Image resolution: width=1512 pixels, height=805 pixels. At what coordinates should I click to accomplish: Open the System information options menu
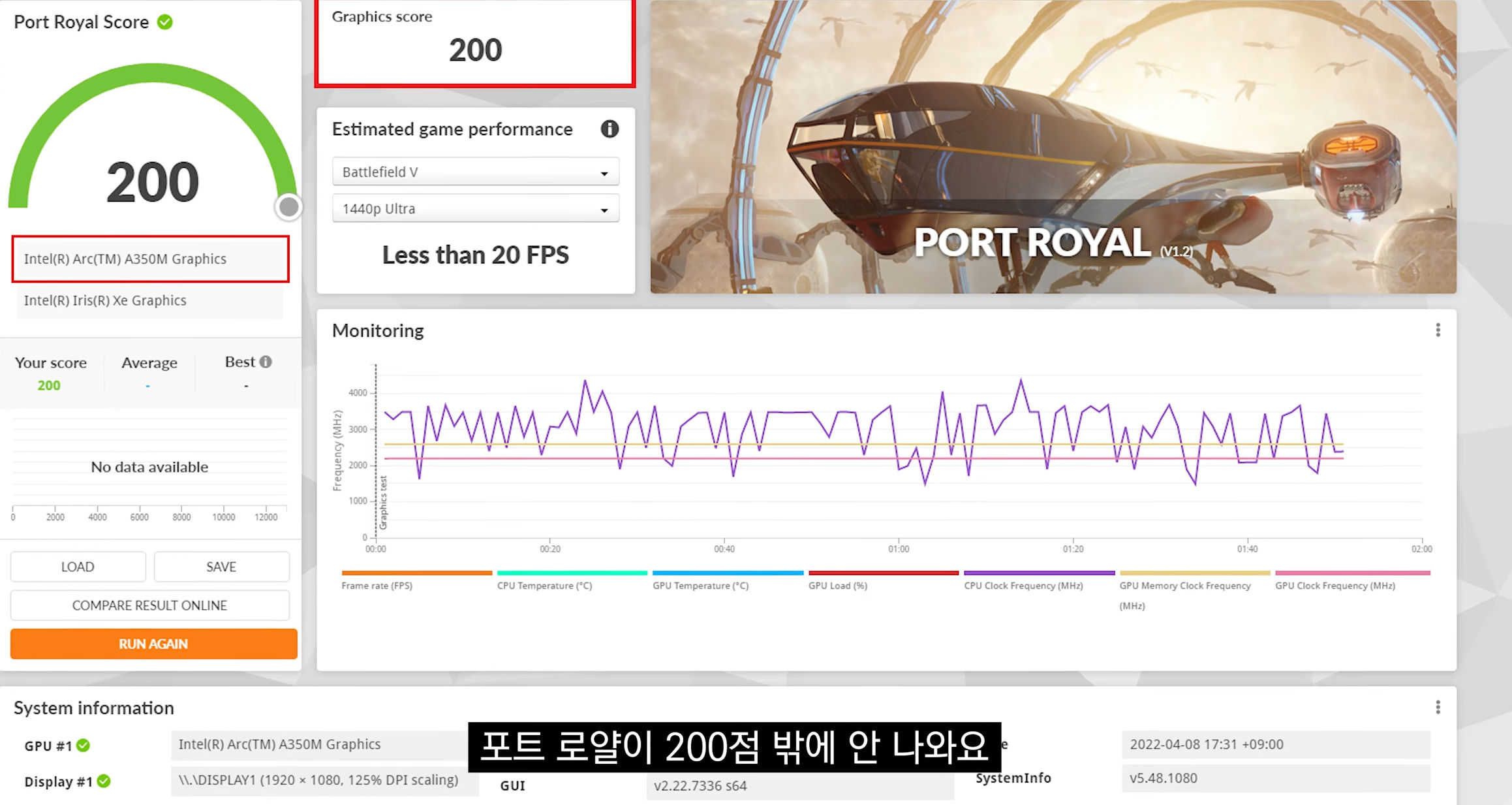(1438, 706)
